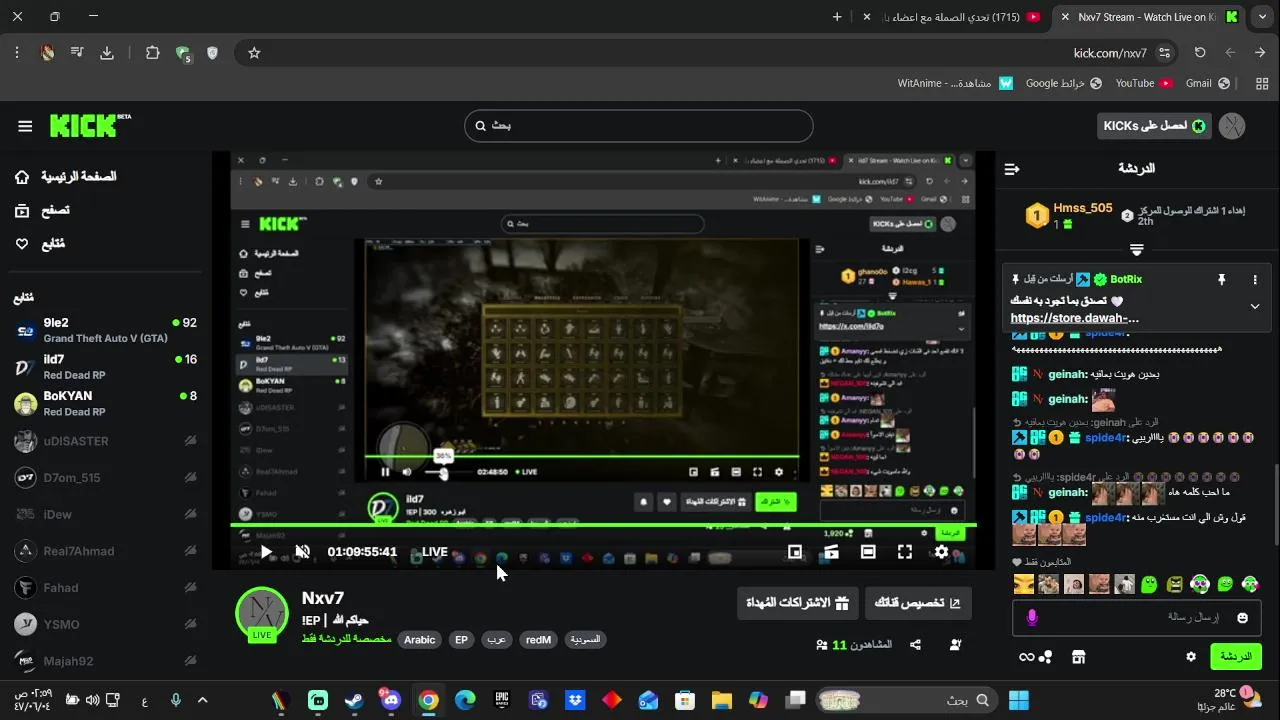Select the EP tag
This screenshot has height=720, width=1280.
tap(461, 640)
